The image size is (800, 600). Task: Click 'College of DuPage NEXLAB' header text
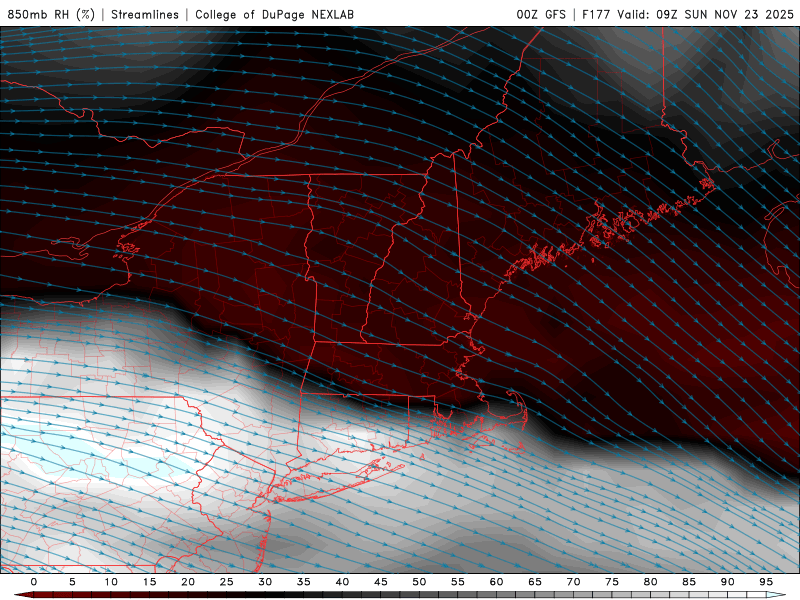pos(274,14)
